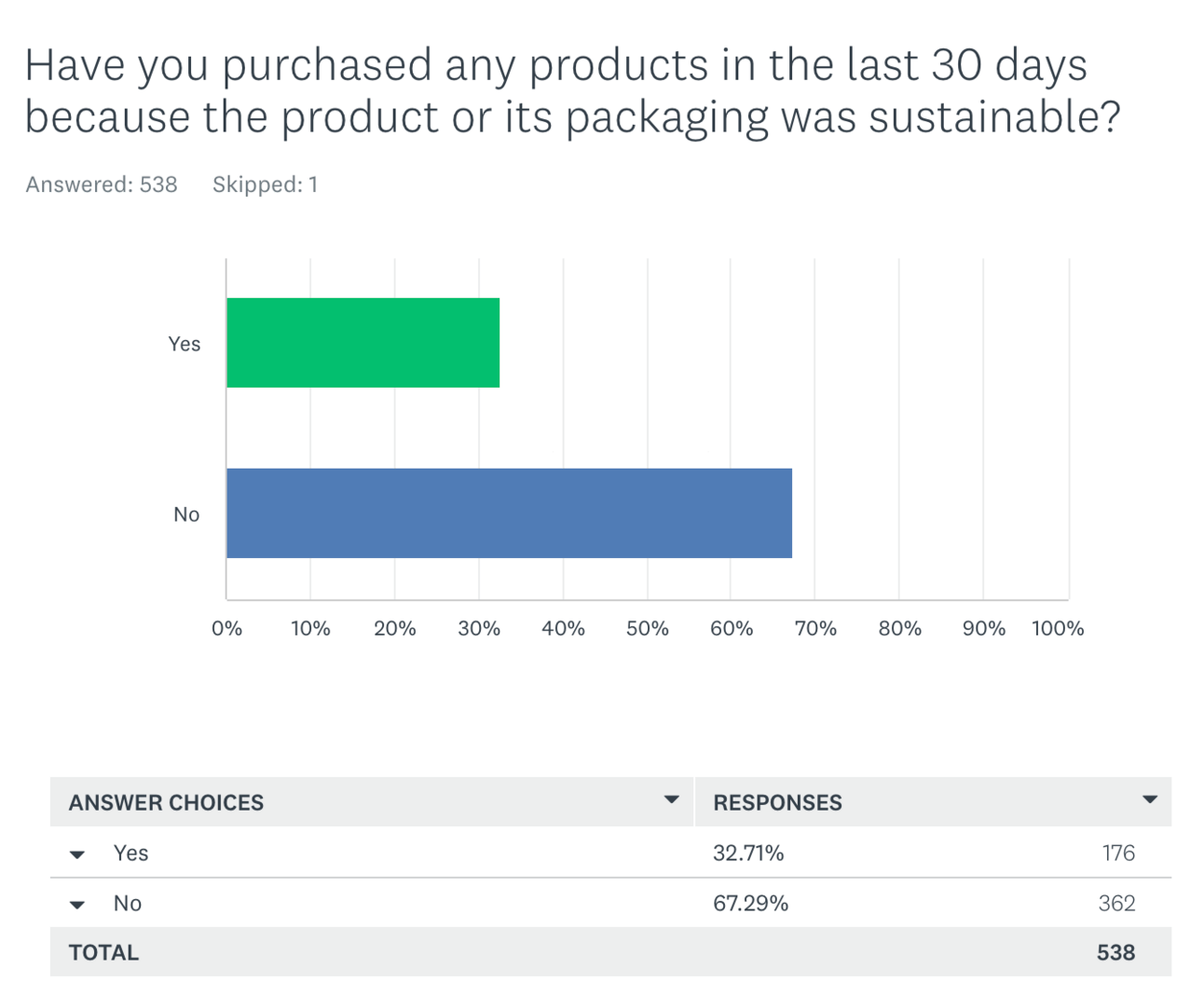Click the TOTAL row label

tap(103, 952)
